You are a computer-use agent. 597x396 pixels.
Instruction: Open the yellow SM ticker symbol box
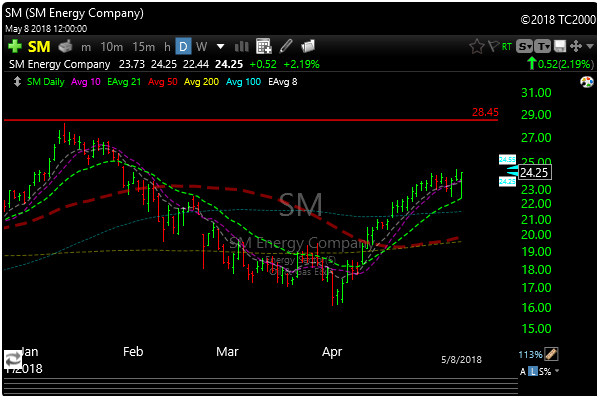(39, 47)
